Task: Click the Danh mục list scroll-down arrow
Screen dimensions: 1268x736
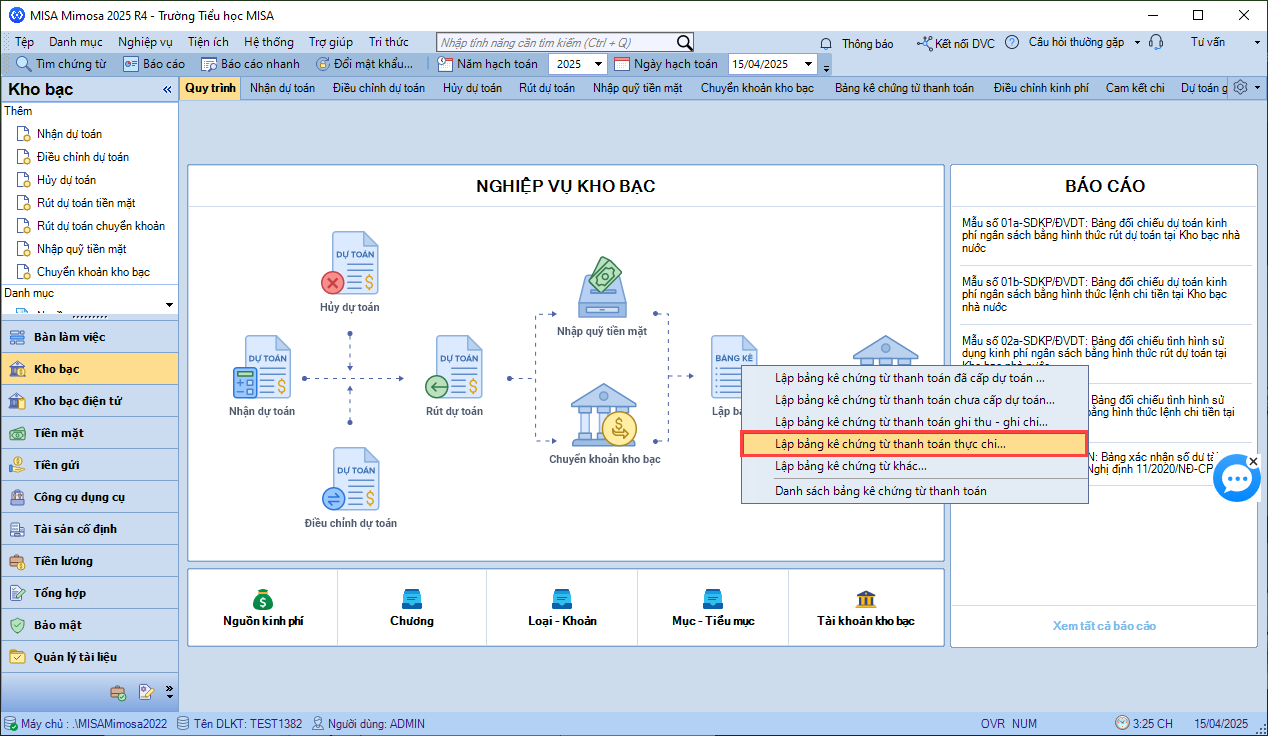Action: [x=169, y=304]
